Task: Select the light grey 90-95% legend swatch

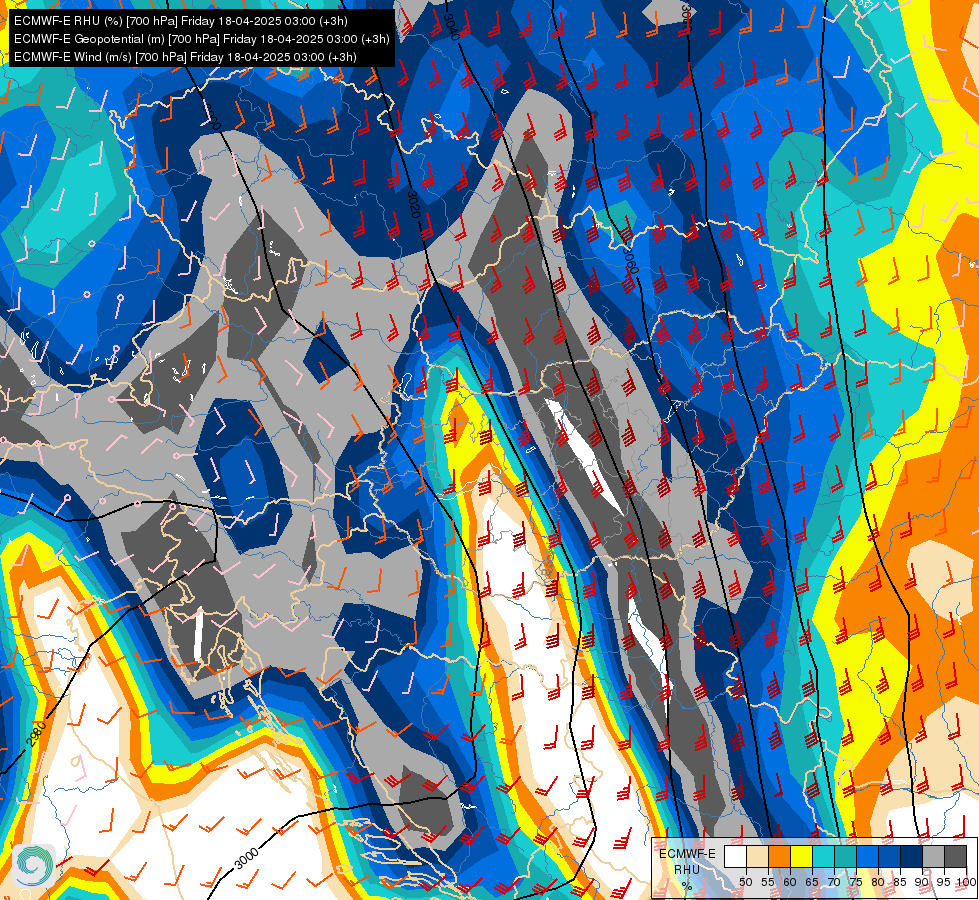Action: (933, 856)
